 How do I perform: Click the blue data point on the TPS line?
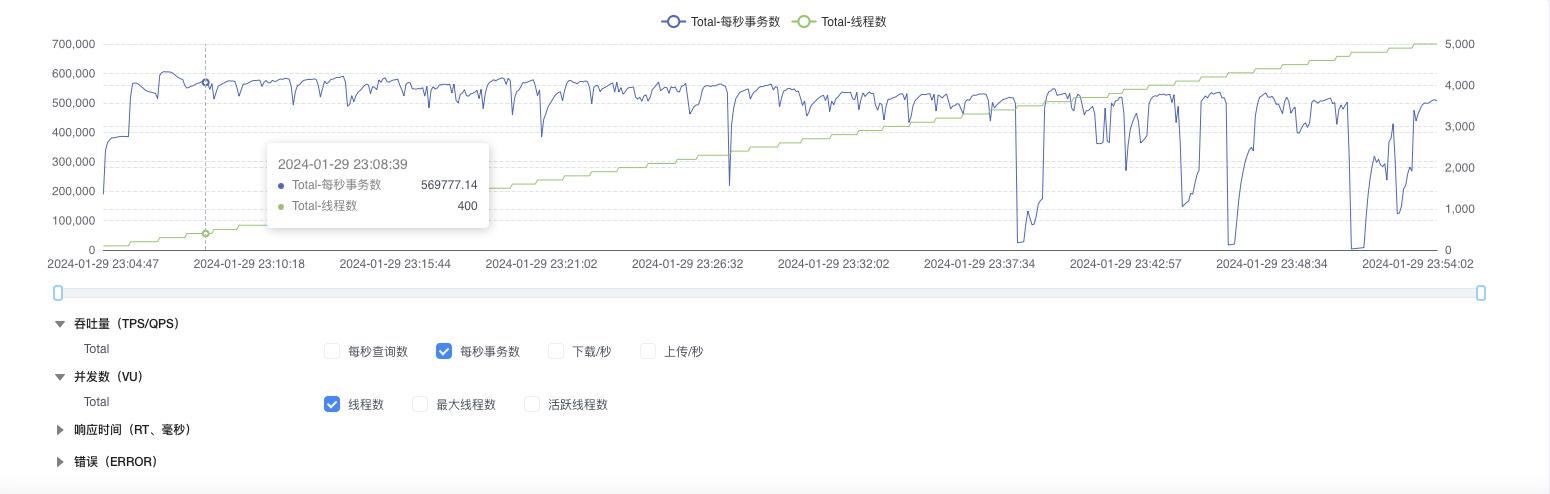205,83
